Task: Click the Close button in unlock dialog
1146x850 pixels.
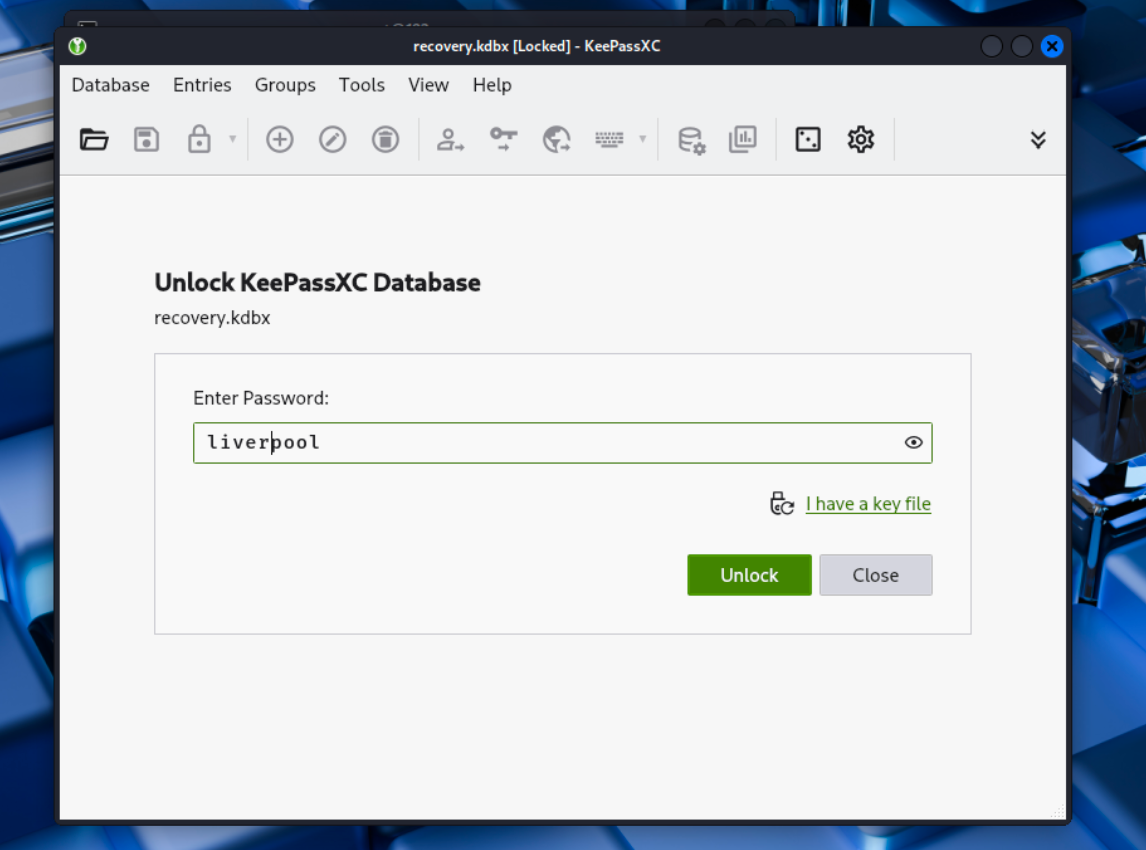Action: click(x=876, y=575)
